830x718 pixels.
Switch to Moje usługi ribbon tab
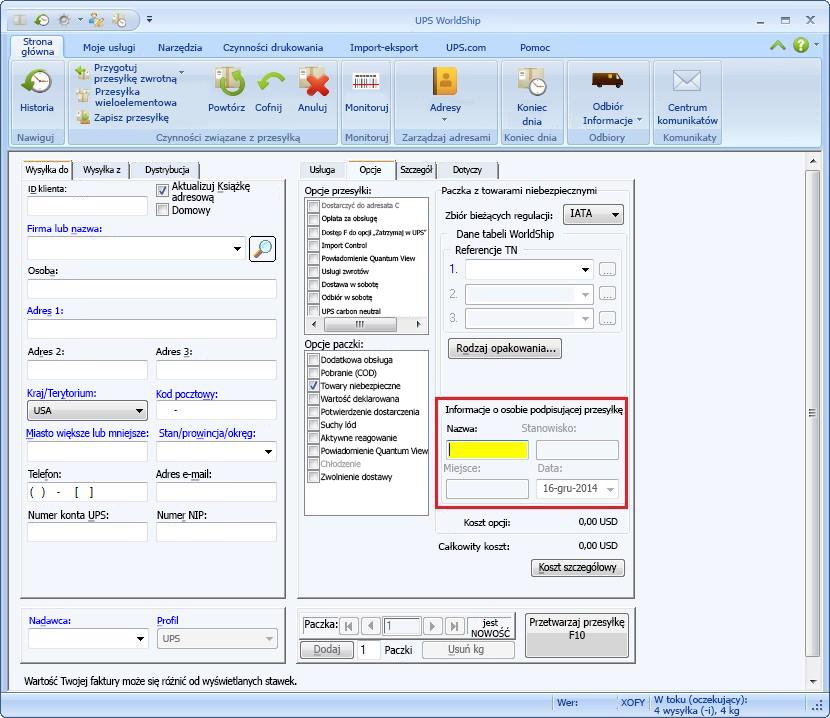[109, 48]
